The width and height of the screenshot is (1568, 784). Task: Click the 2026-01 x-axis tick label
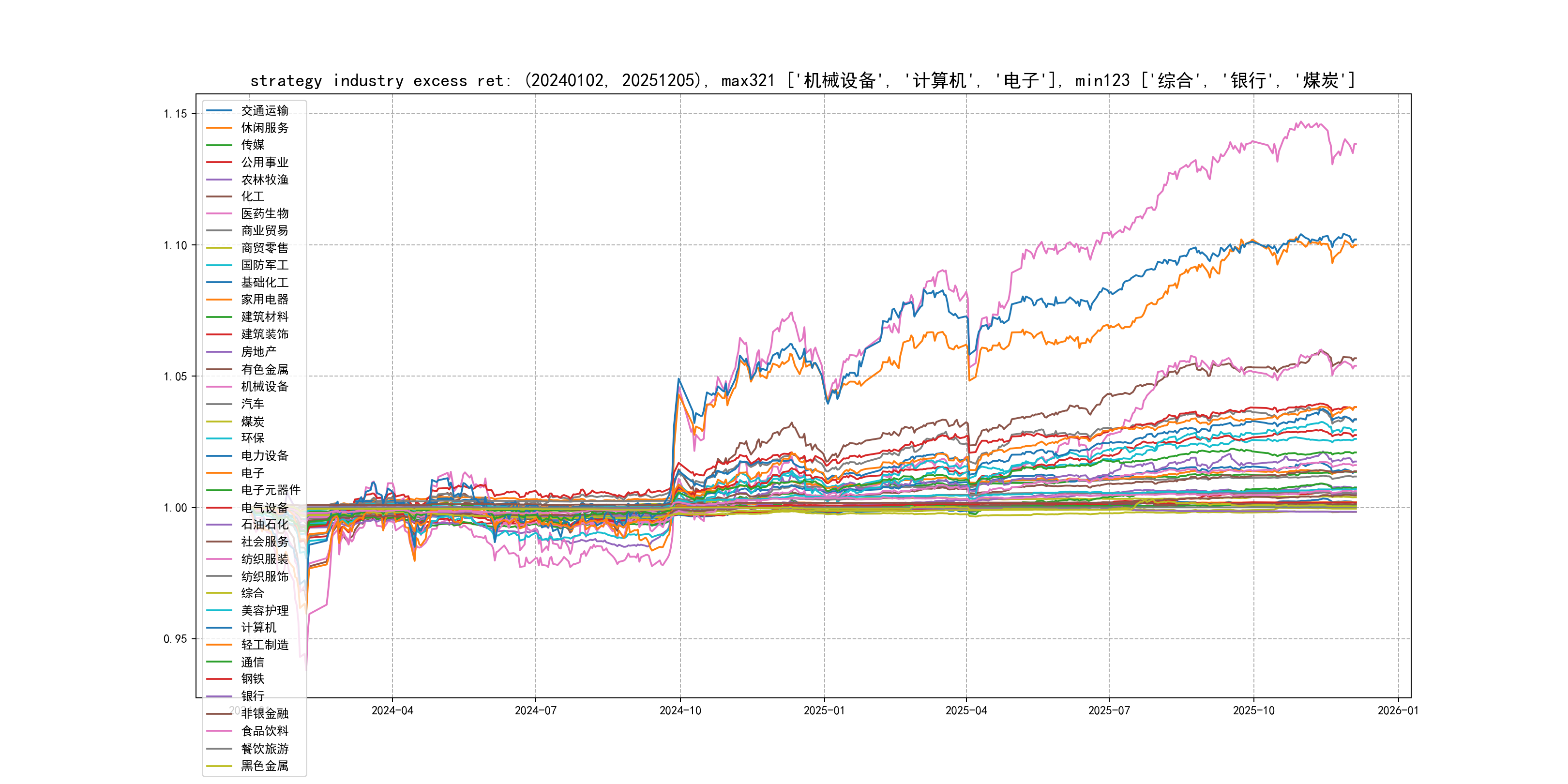point(1398,710)
